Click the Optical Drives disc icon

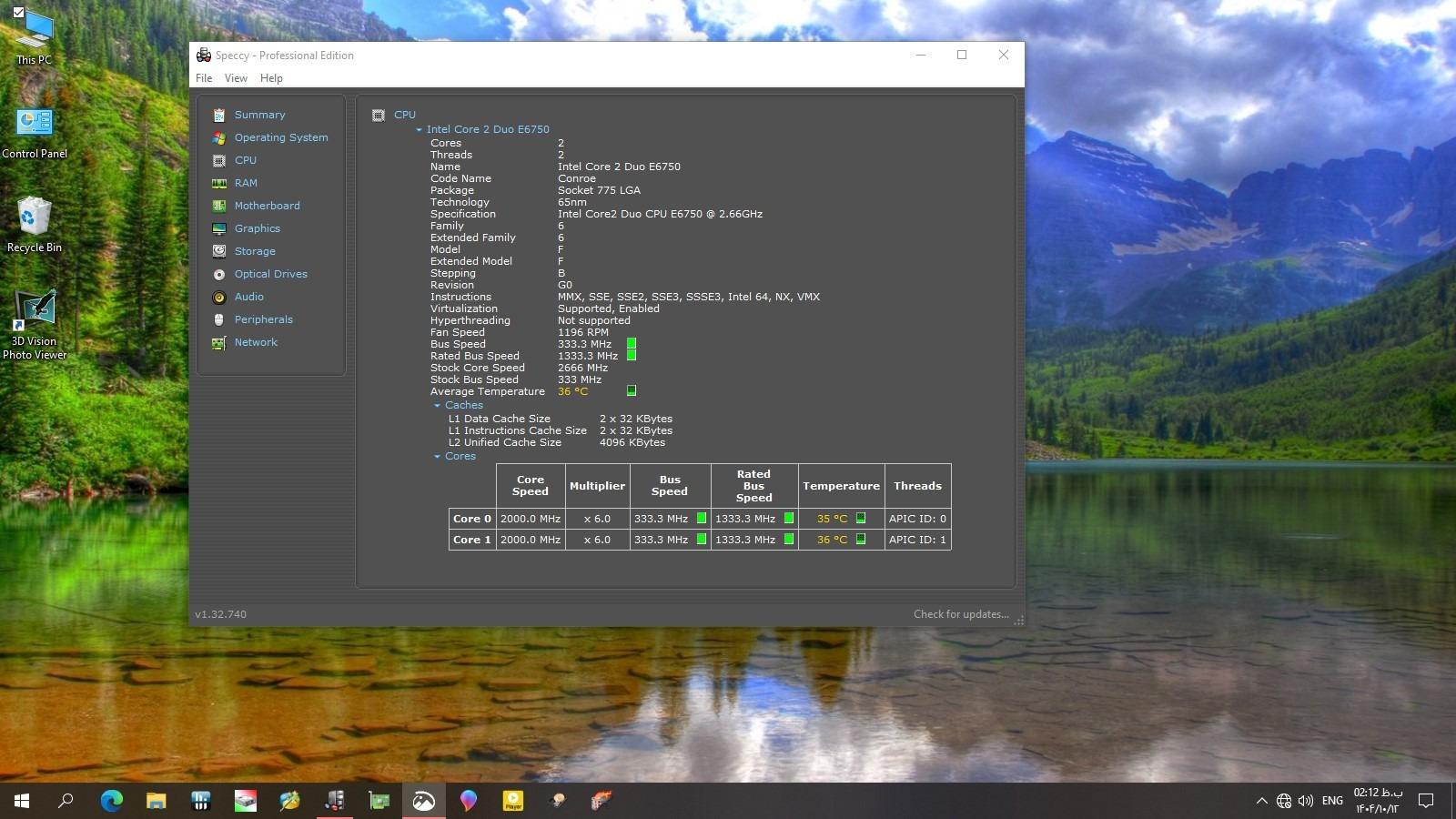[x=219, y=274]
